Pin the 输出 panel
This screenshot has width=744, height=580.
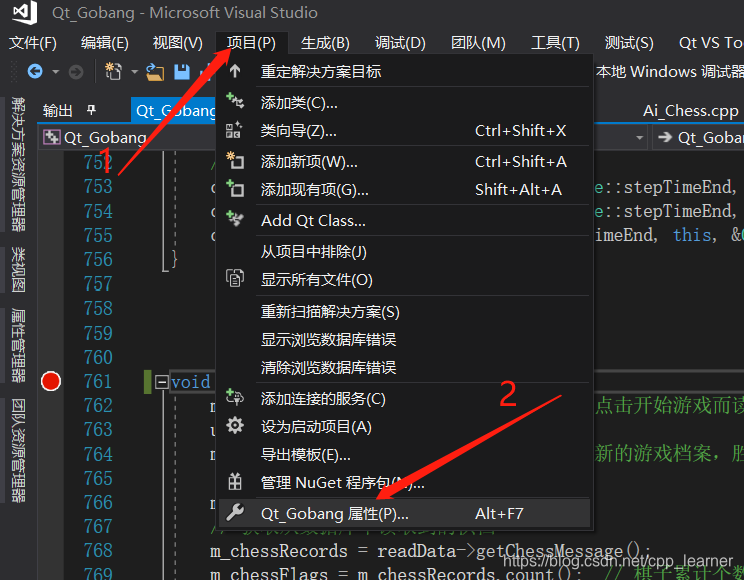point(91,110)
